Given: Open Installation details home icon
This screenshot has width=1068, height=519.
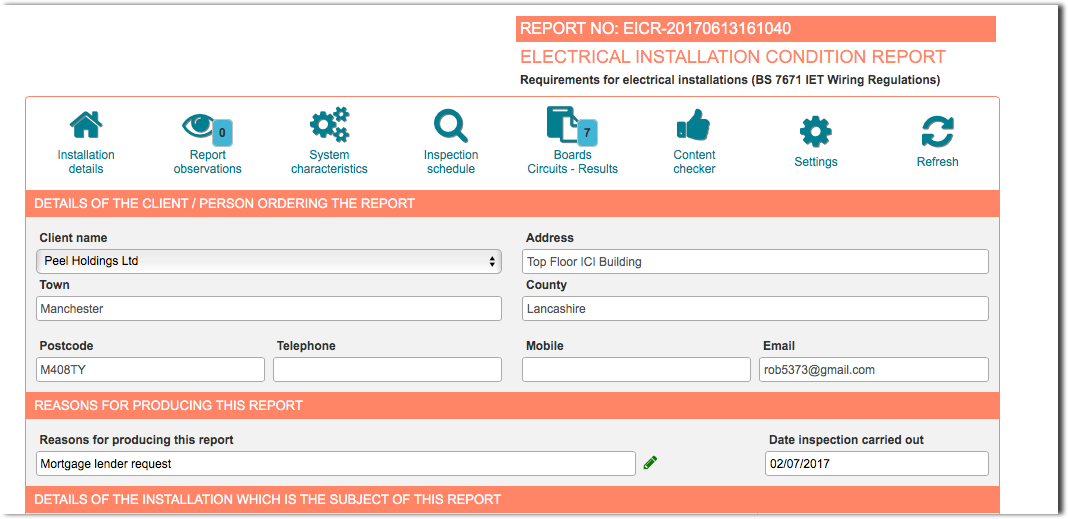Looking at the screenshot, I should (86, 125).
